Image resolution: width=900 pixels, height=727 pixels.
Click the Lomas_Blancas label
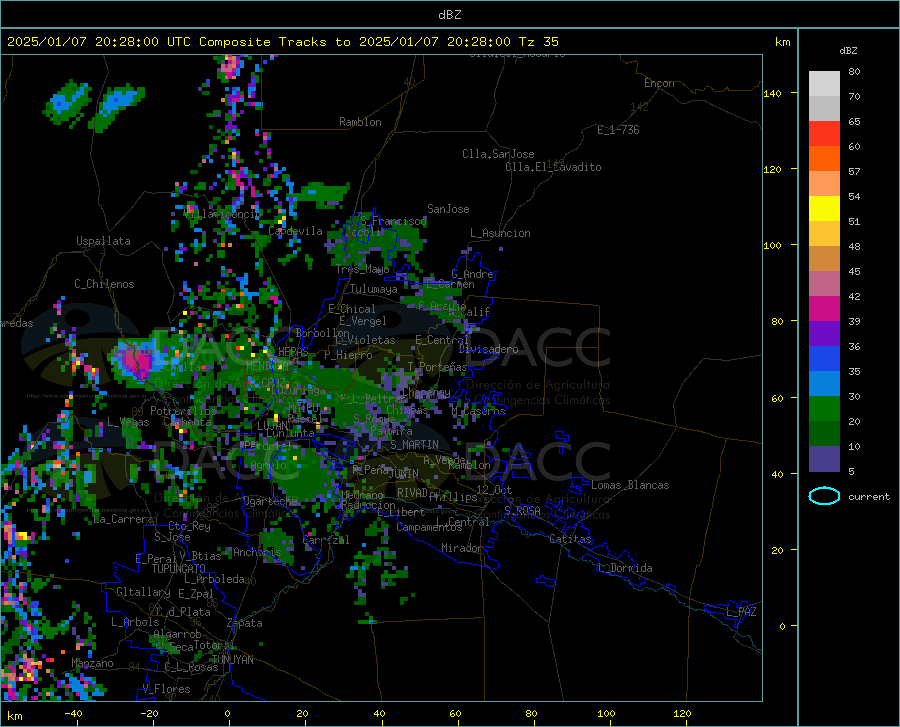(630, 485)
